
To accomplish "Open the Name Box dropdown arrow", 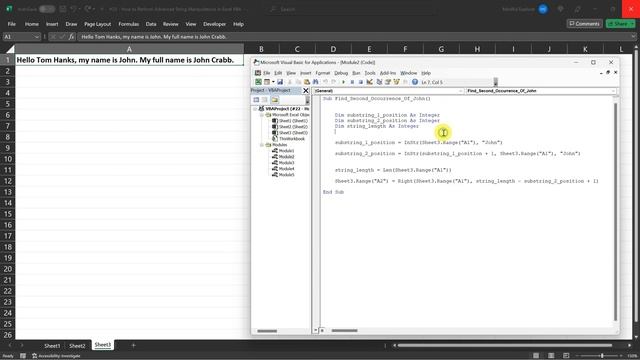I will tap(36, 37).
